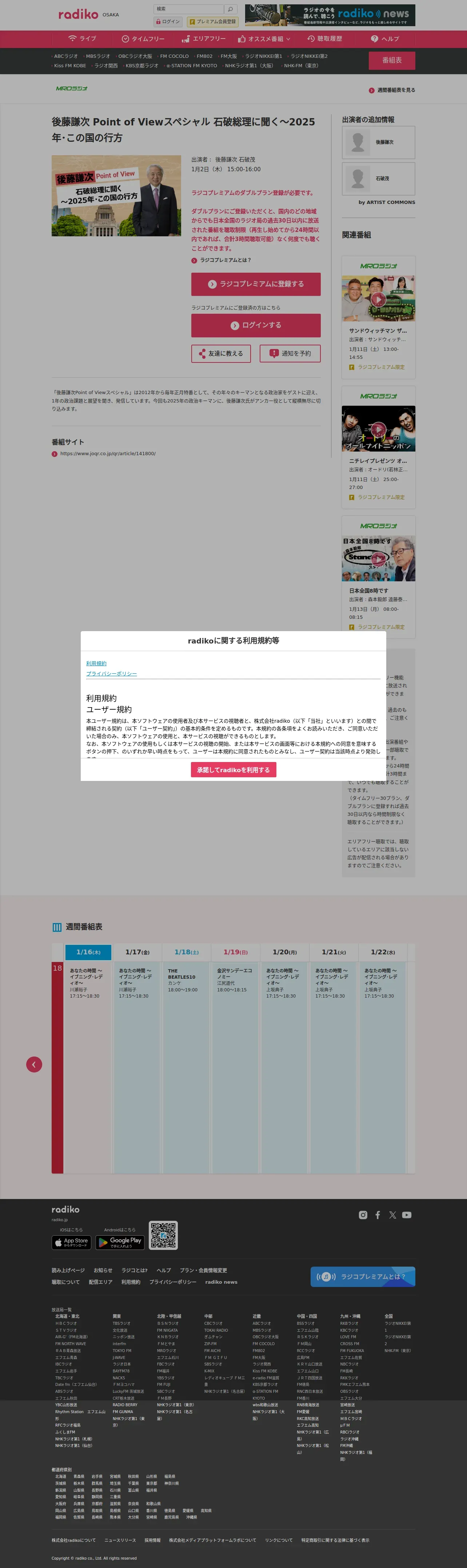Click 北海道 in prefecture list

tap(60, 1477)
